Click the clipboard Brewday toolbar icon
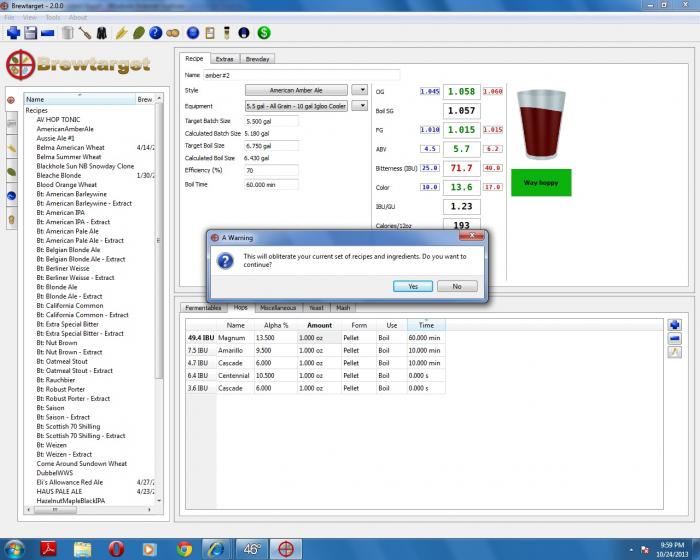This screenshot has width=700, height=560. 210,33
